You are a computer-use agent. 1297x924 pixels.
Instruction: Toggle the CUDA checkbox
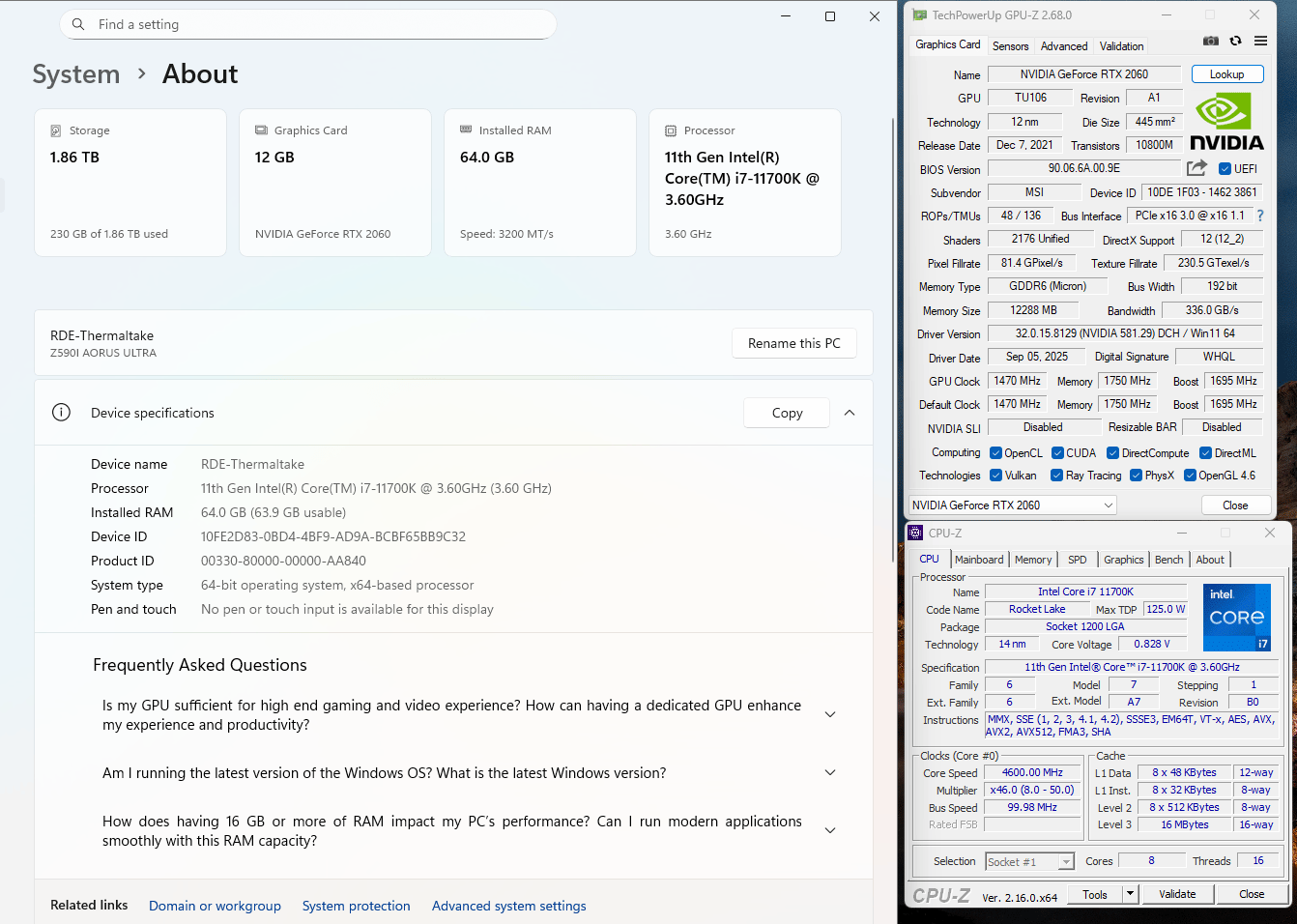point(1057,453)
